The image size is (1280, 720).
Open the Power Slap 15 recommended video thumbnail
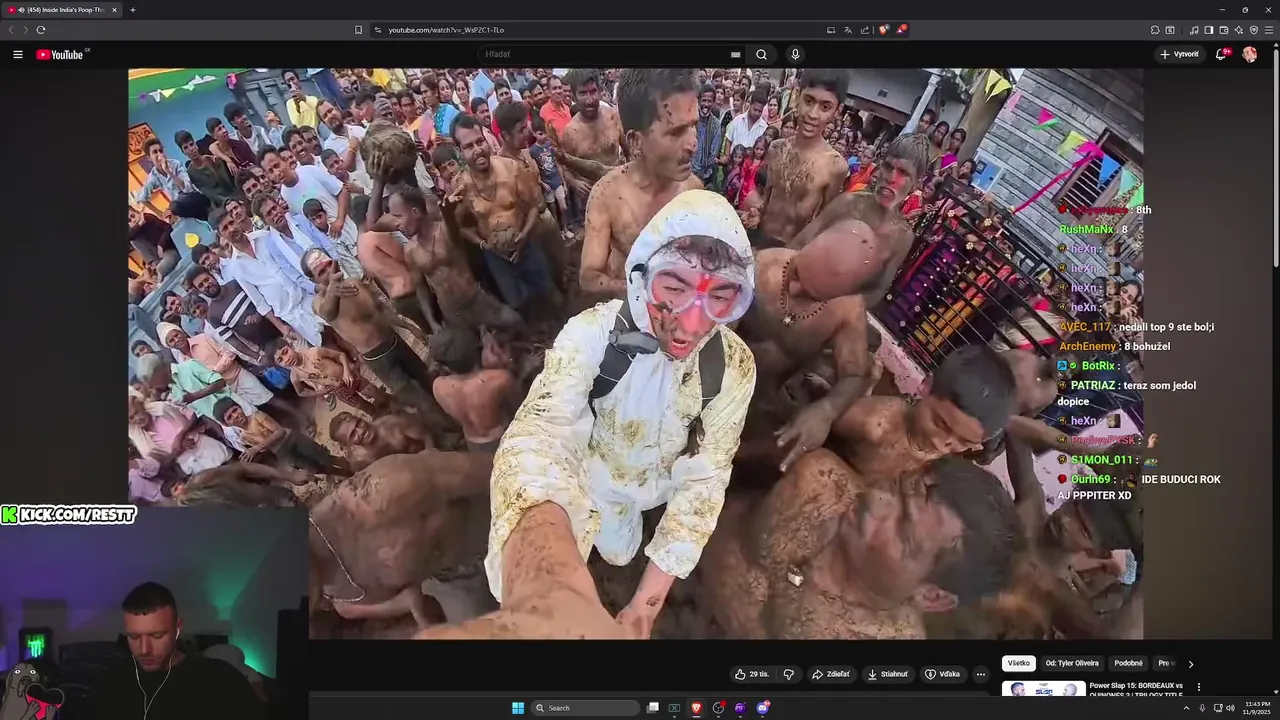[x=1043, y=689]
